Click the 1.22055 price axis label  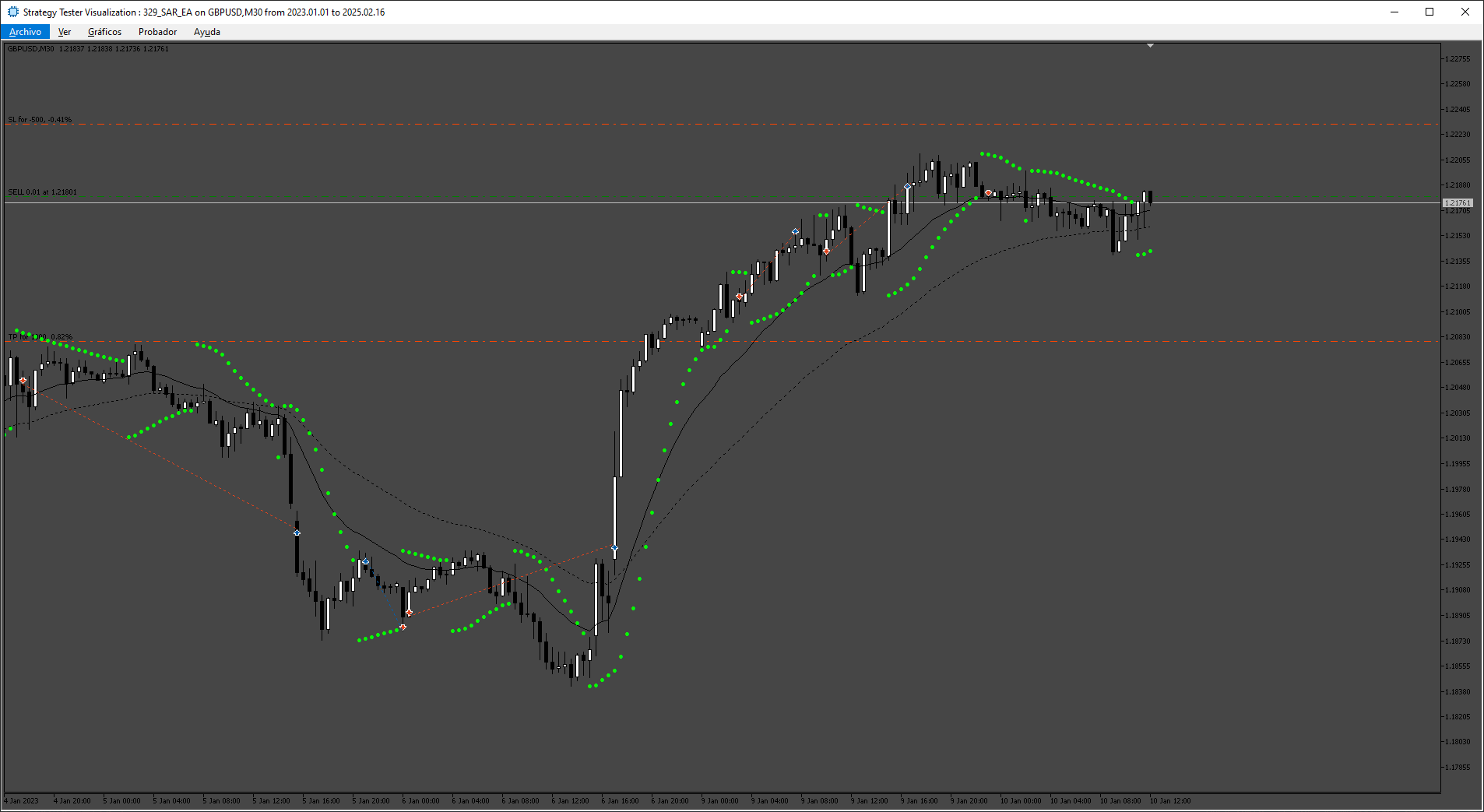(x=1458, y=160)
